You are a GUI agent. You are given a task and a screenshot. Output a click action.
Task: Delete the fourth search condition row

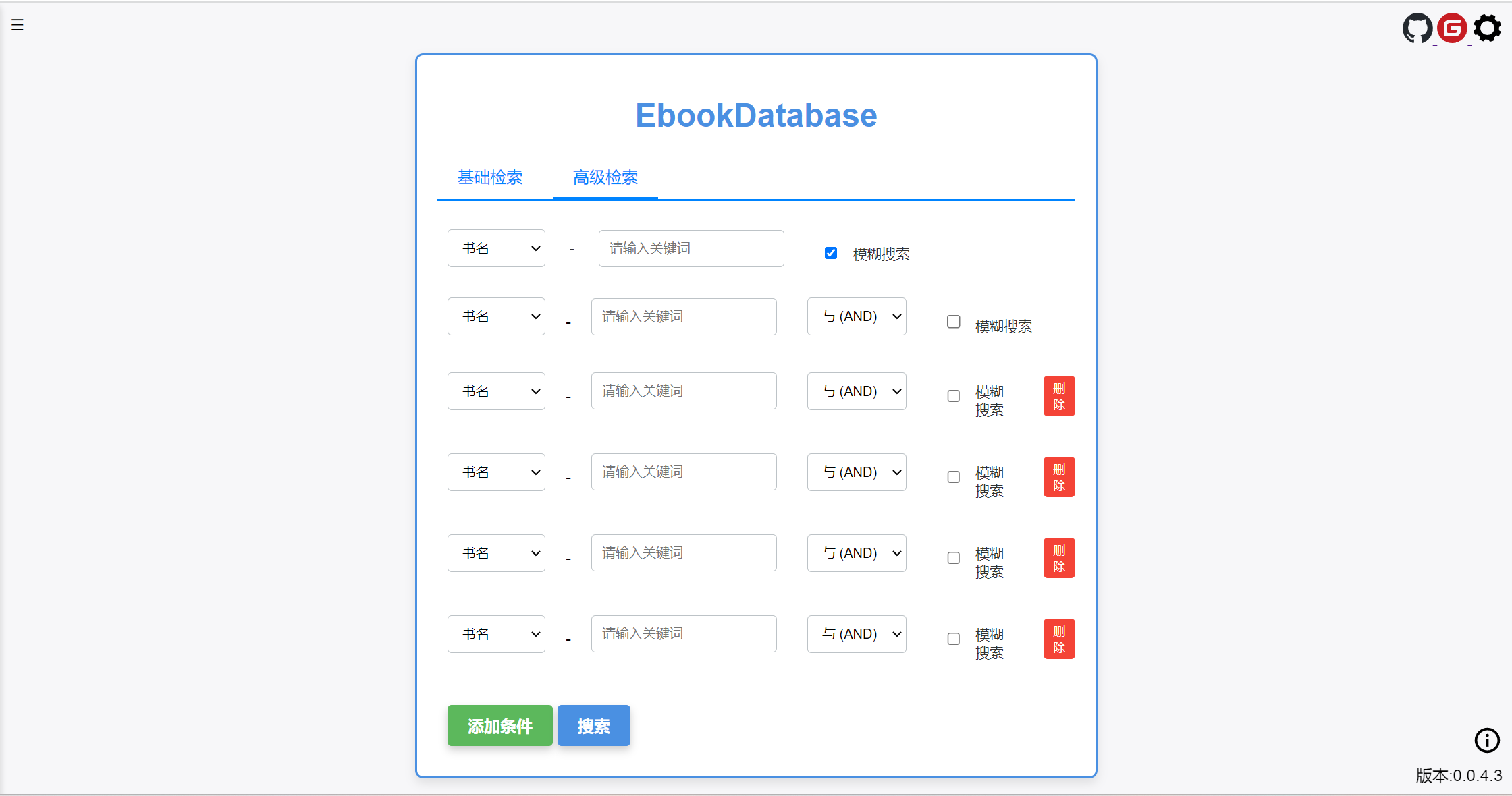1058,477
